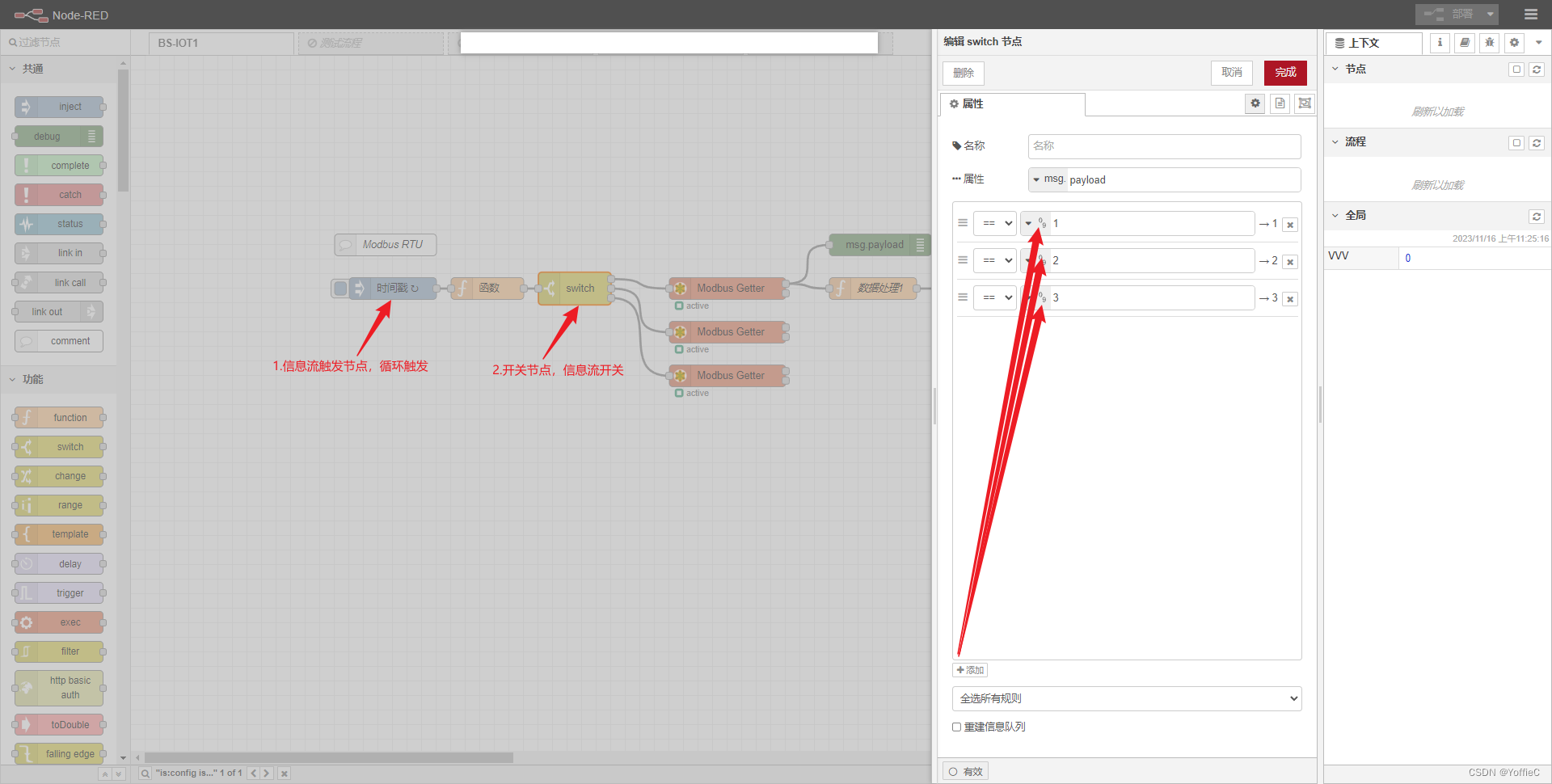This screenshot has height=784, width=1552.
Task: Select the toDouble node in the palette
Action: click(x=59, y=724)
